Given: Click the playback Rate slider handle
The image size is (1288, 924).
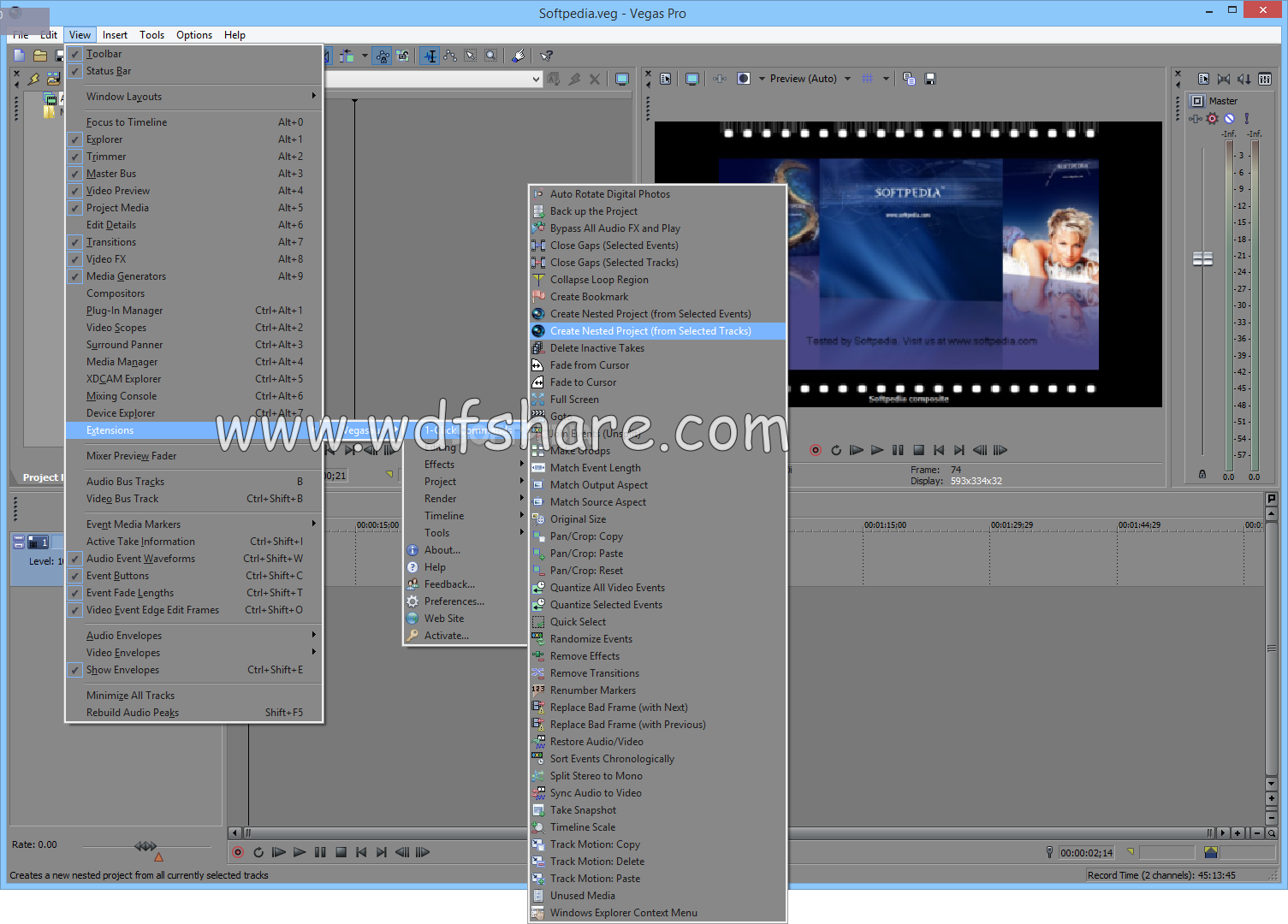Looking at the screenshot, I should 145,846.
